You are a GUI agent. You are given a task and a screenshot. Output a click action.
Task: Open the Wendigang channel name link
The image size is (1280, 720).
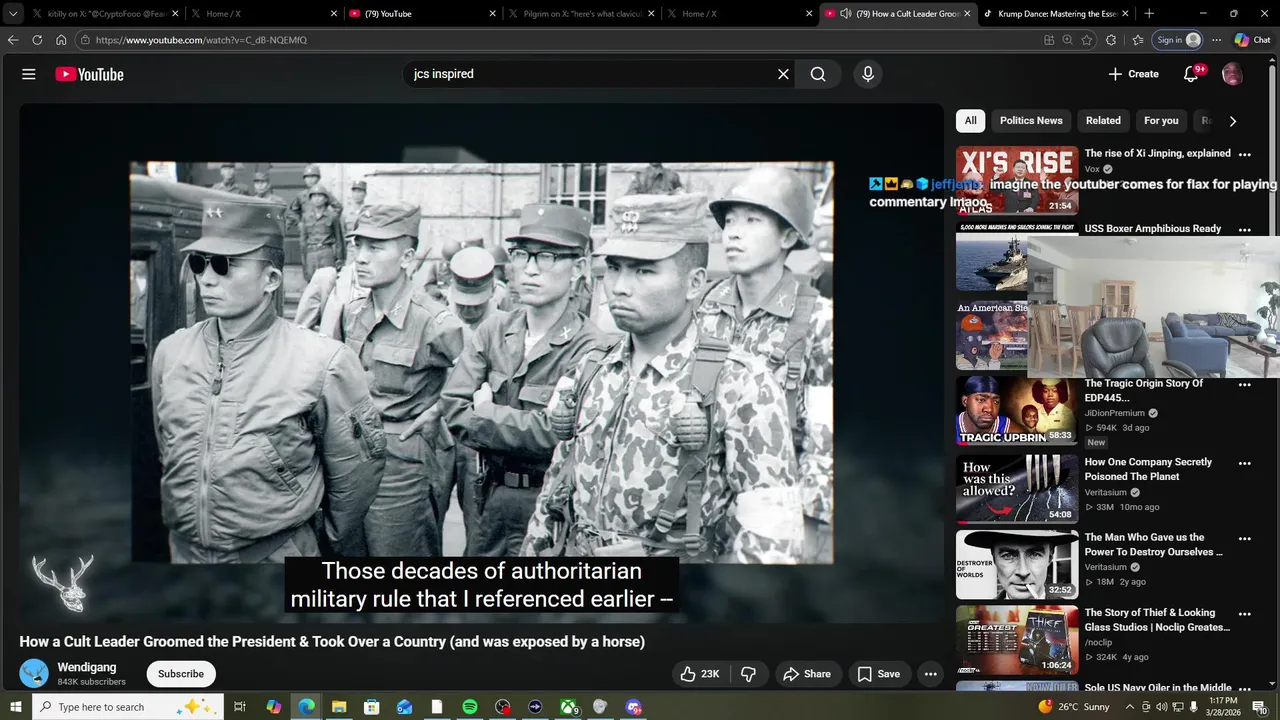coord(87,667)
